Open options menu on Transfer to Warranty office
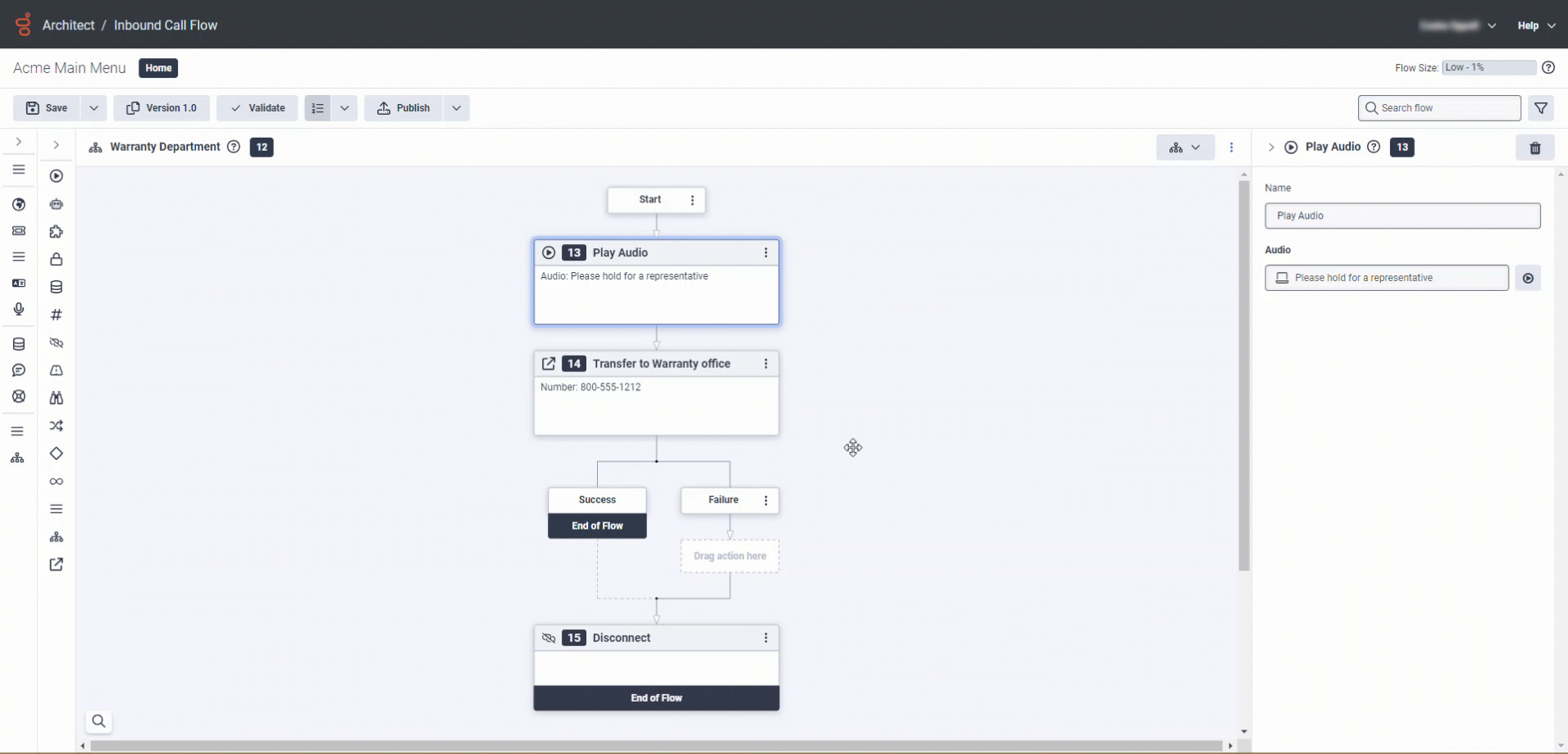 point(766,364)
